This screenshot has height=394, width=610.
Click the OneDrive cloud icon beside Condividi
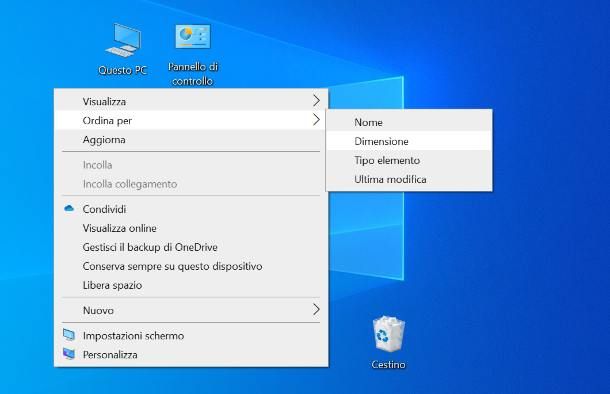[x=69, y=208]
